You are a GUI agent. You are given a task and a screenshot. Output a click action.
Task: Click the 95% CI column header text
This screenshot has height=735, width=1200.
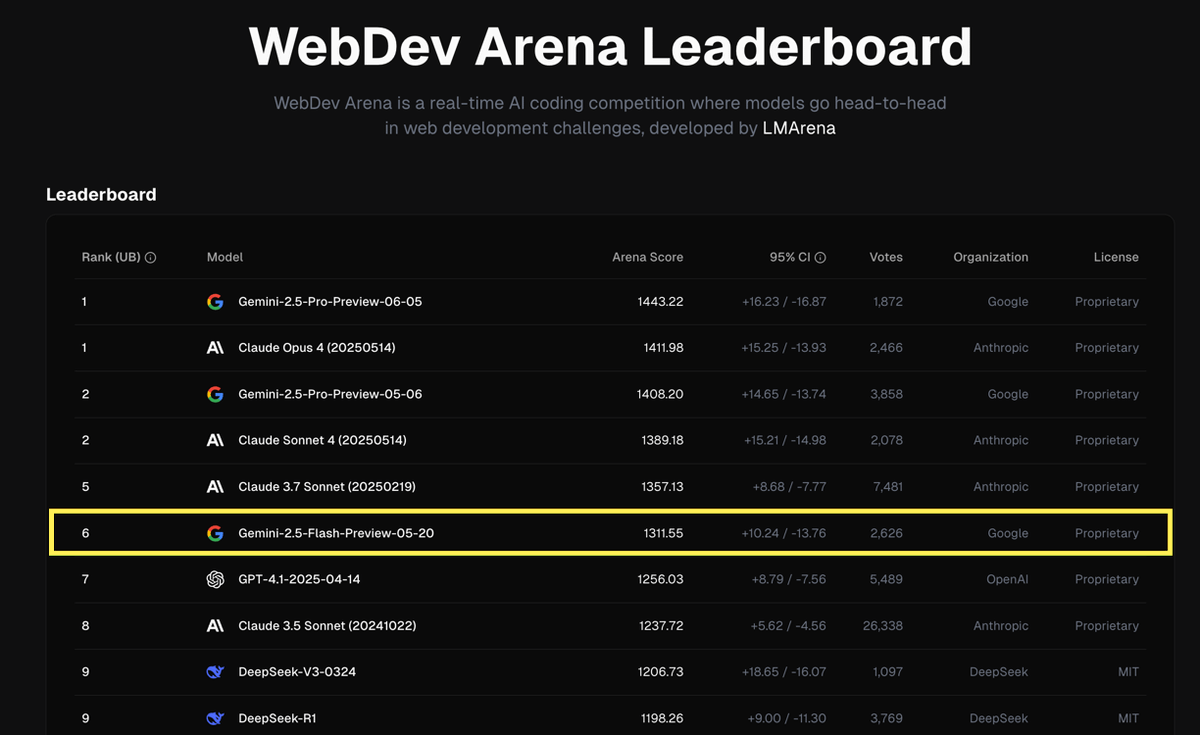point(790,257)
